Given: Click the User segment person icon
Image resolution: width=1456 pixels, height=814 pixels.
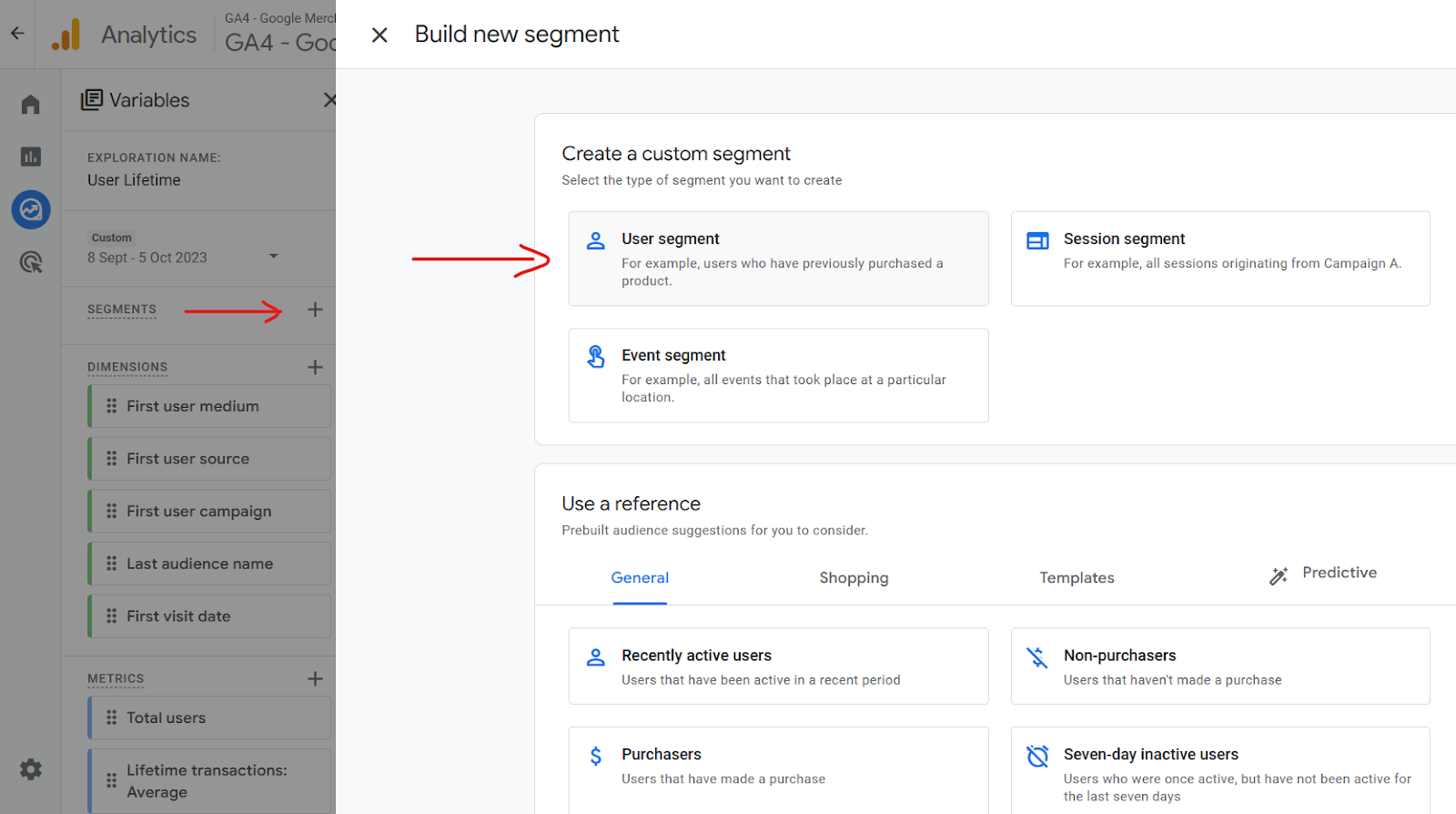Looking at the screenshot, I should [595, 240].
